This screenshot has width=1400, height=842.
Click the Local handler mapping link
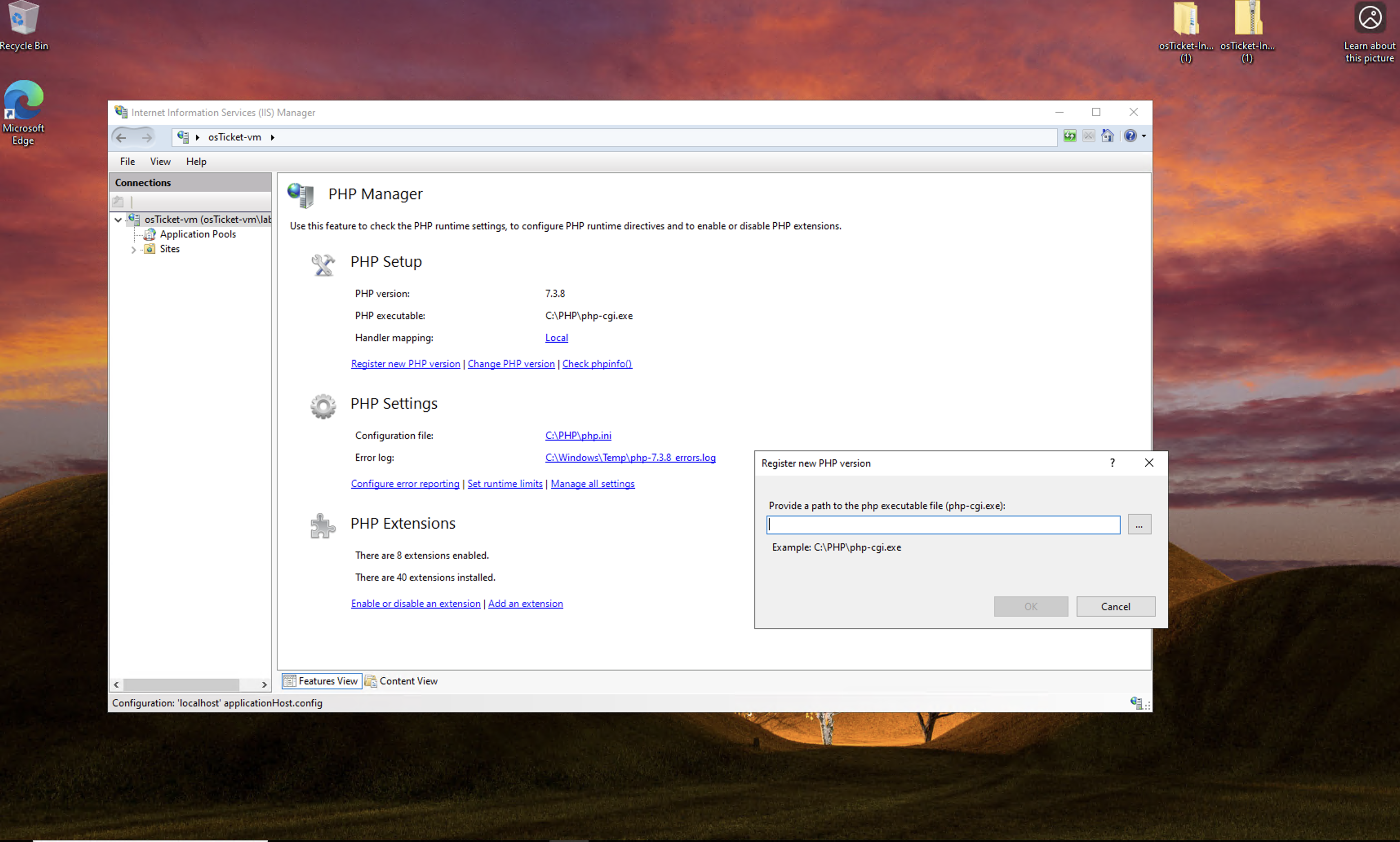(x=556, y=338)
